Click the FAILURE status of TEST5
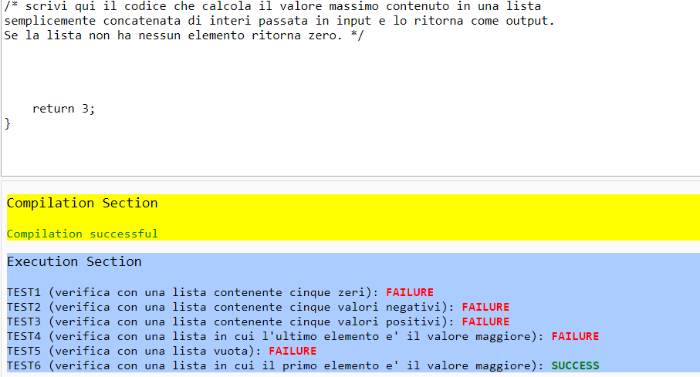 293,351
